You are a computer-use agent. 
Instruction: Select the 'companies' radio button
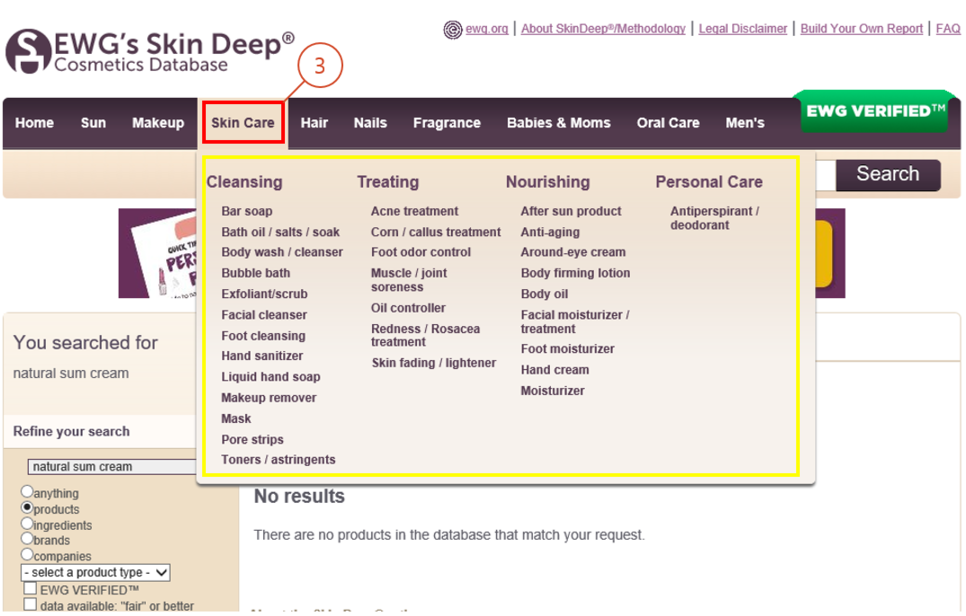click(26, 554)
